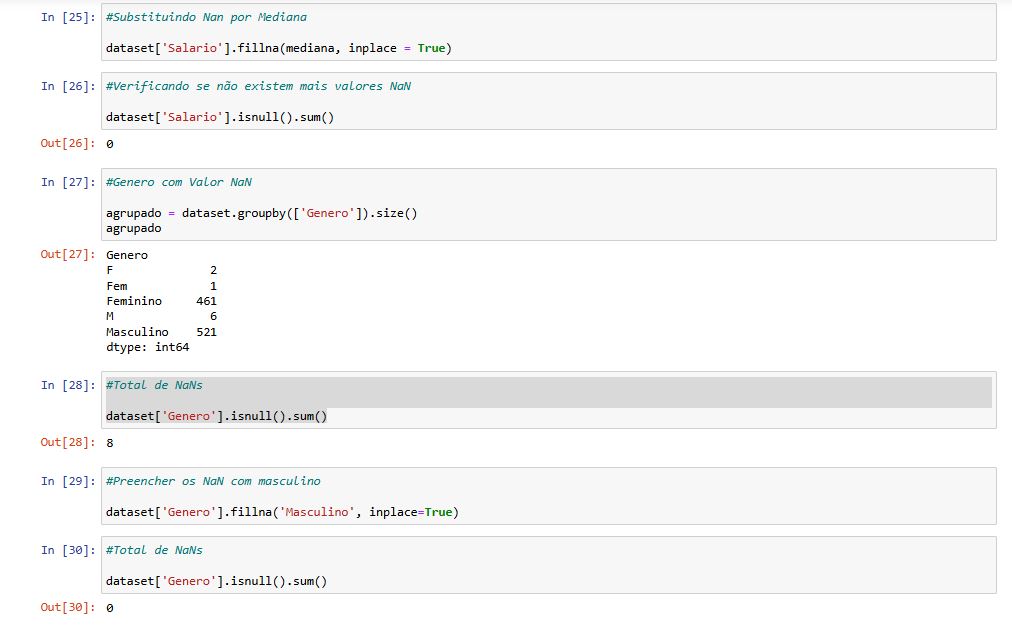Screen dimensions: 1012x627
Task: Click the Out[30] output value 0
Action: (x=110, y=608)
